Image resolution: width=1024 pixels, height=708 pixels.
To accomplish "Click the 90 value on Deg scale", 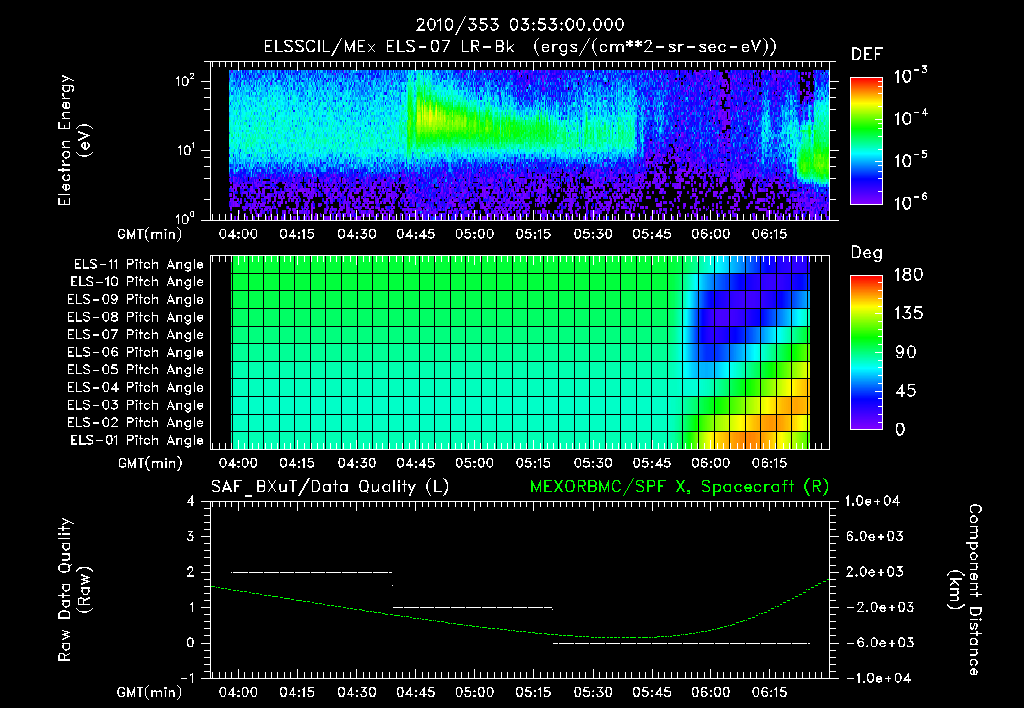I will point(906,352).
